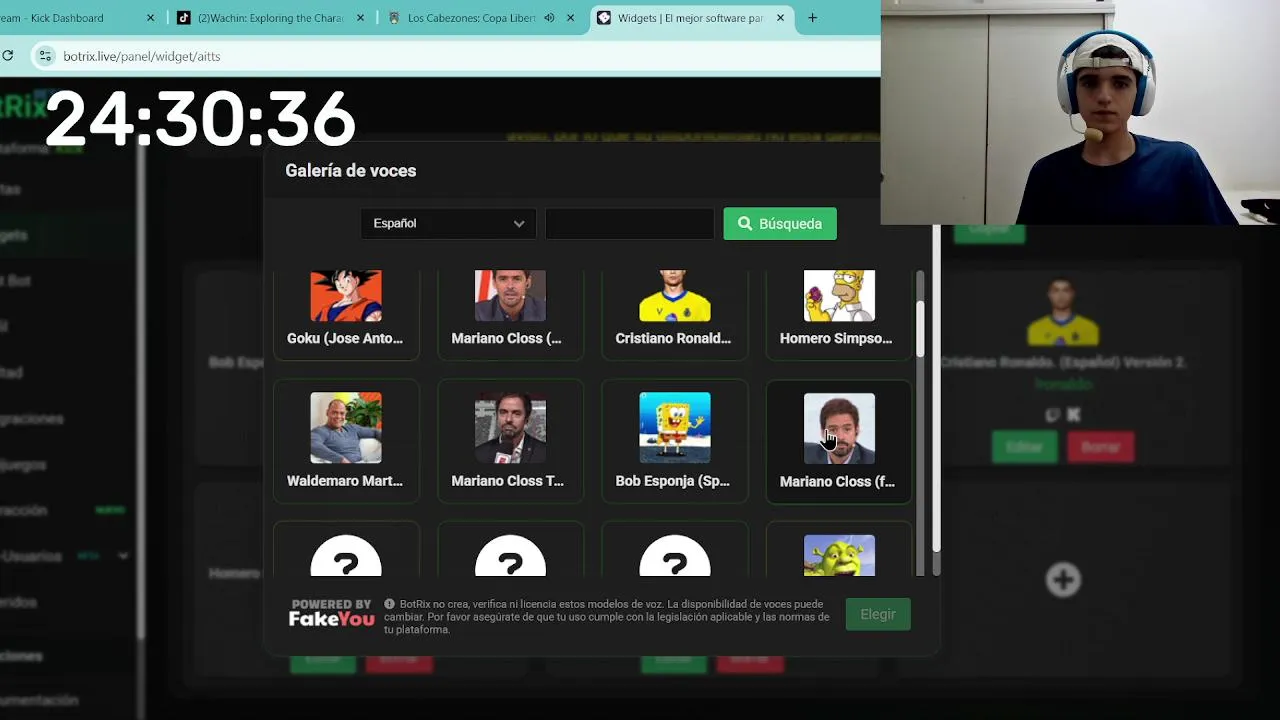Open the Español language dropdown
This screenshot has width=1280, height=720.
click(x=448, y=223)
